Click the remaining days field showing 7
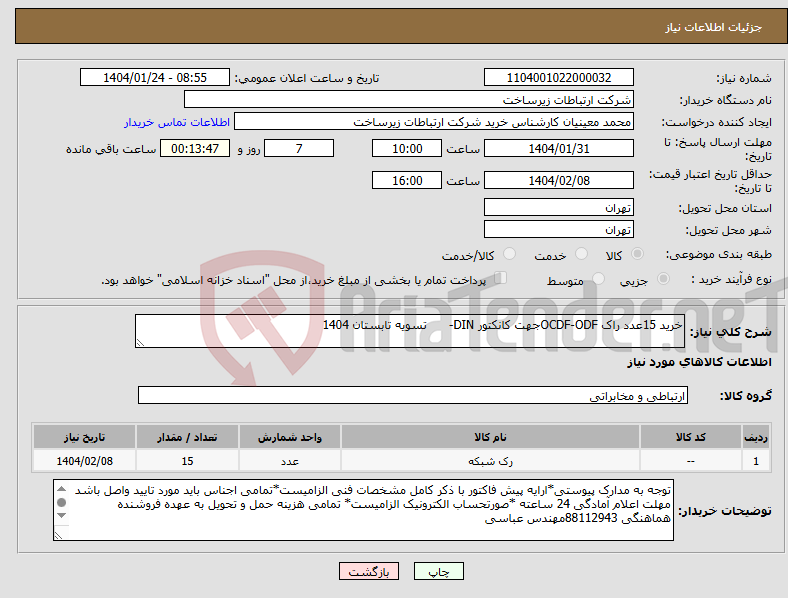The height and width of the screenshot is (598, 788). (x=299, y=148)
